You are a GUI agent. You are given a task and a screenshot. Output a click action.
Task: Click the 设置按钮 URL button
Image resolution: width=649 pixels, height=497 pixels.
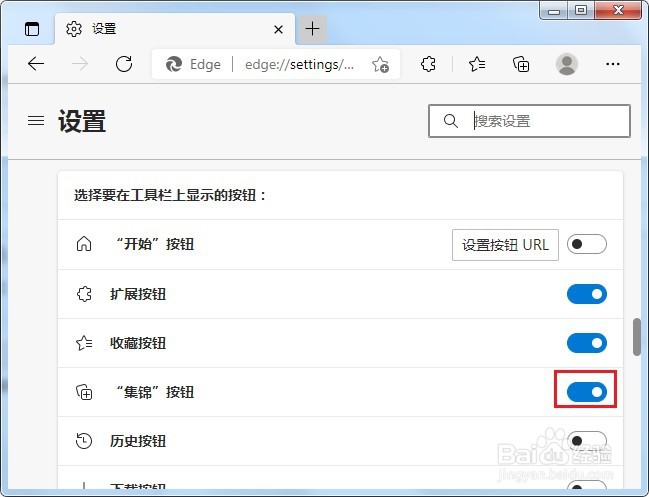pos(505,245)
